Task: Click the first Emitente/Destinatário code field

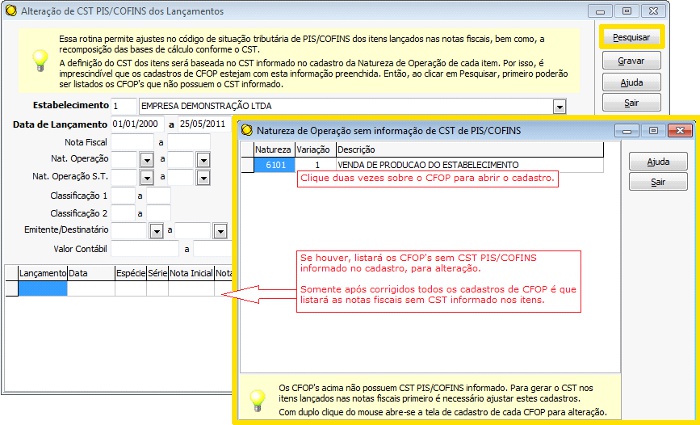Action: pos(129,231)
